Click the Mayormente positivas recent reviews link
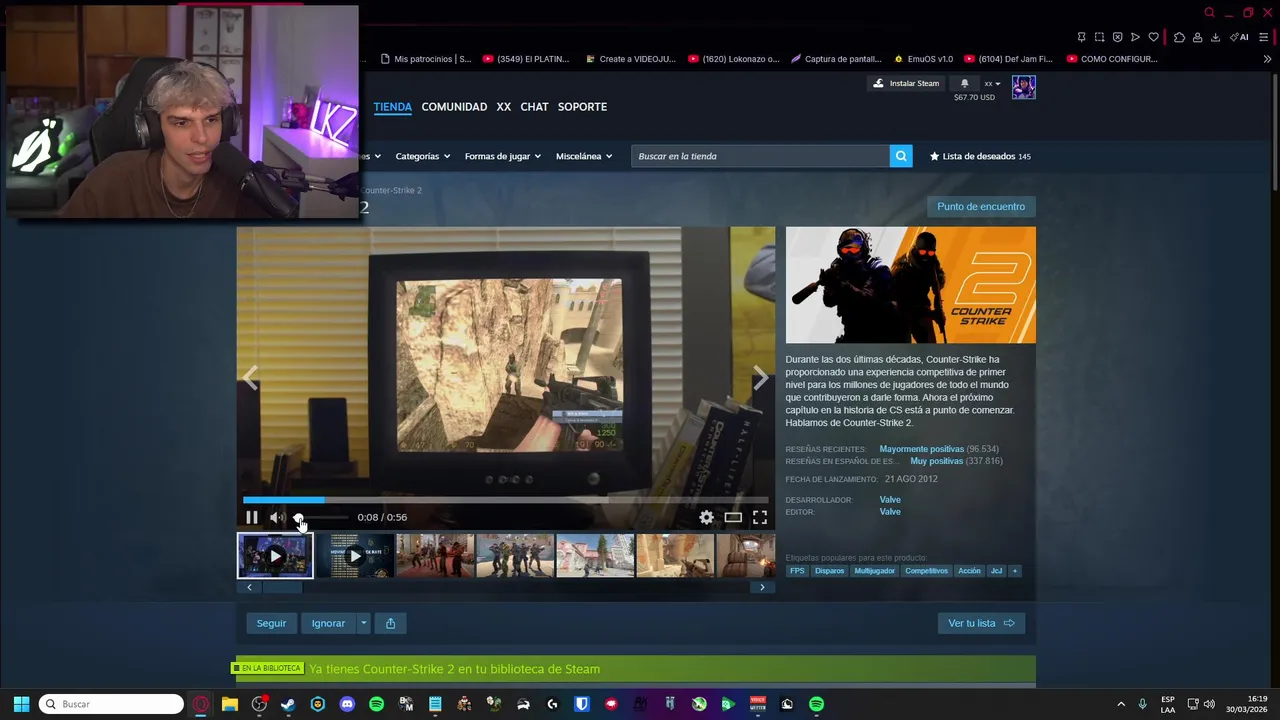Image resolution: width=1280 pixels, height=720 pixels. point(921,449)
